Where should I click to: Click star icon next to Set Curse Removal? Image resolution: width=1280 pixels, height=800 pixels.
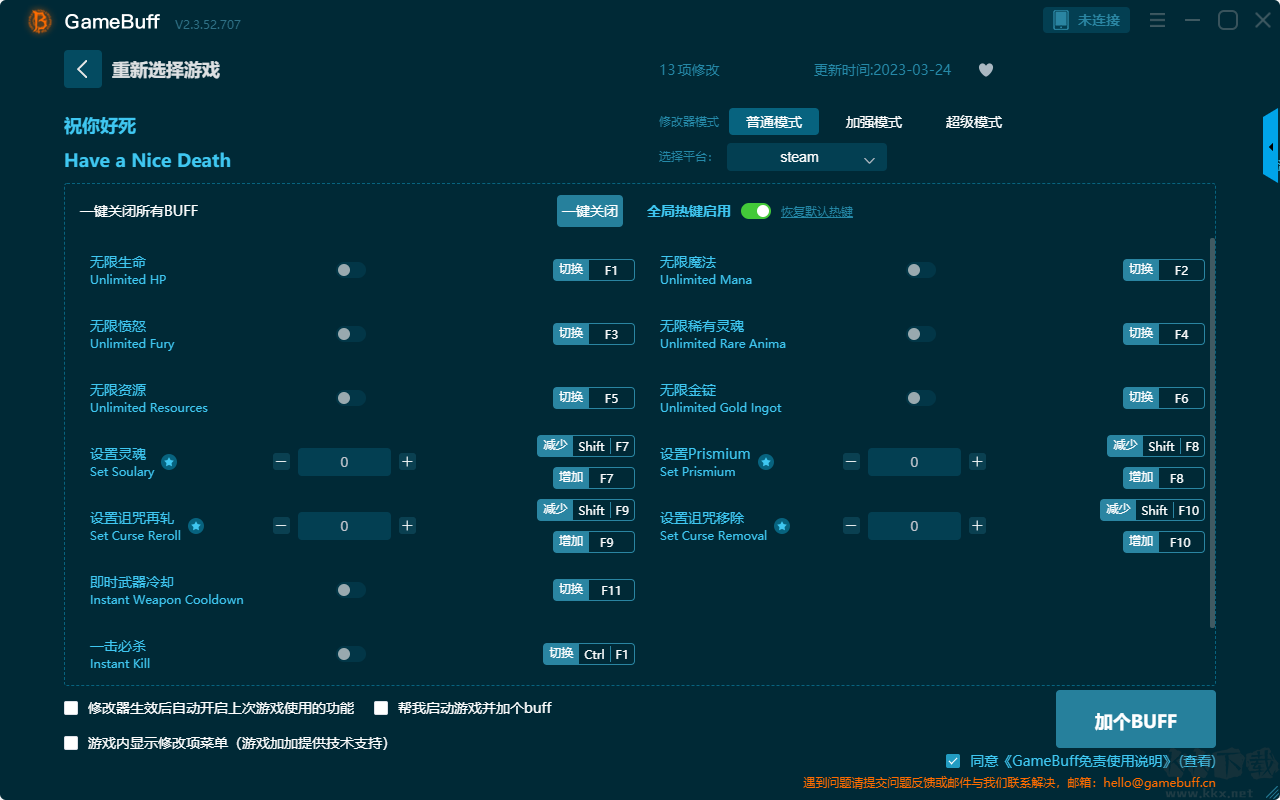point(782,526)
